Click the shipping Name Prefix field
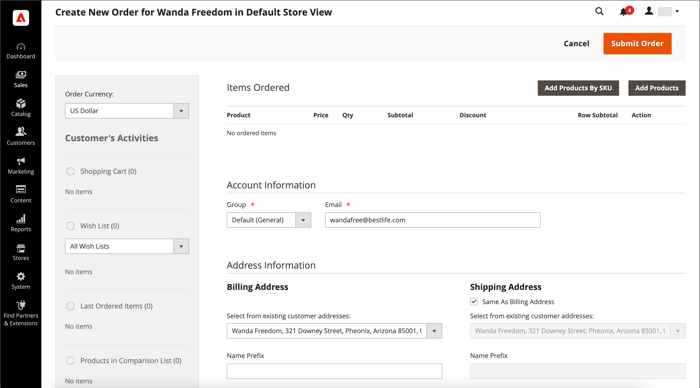 [578, 371]
